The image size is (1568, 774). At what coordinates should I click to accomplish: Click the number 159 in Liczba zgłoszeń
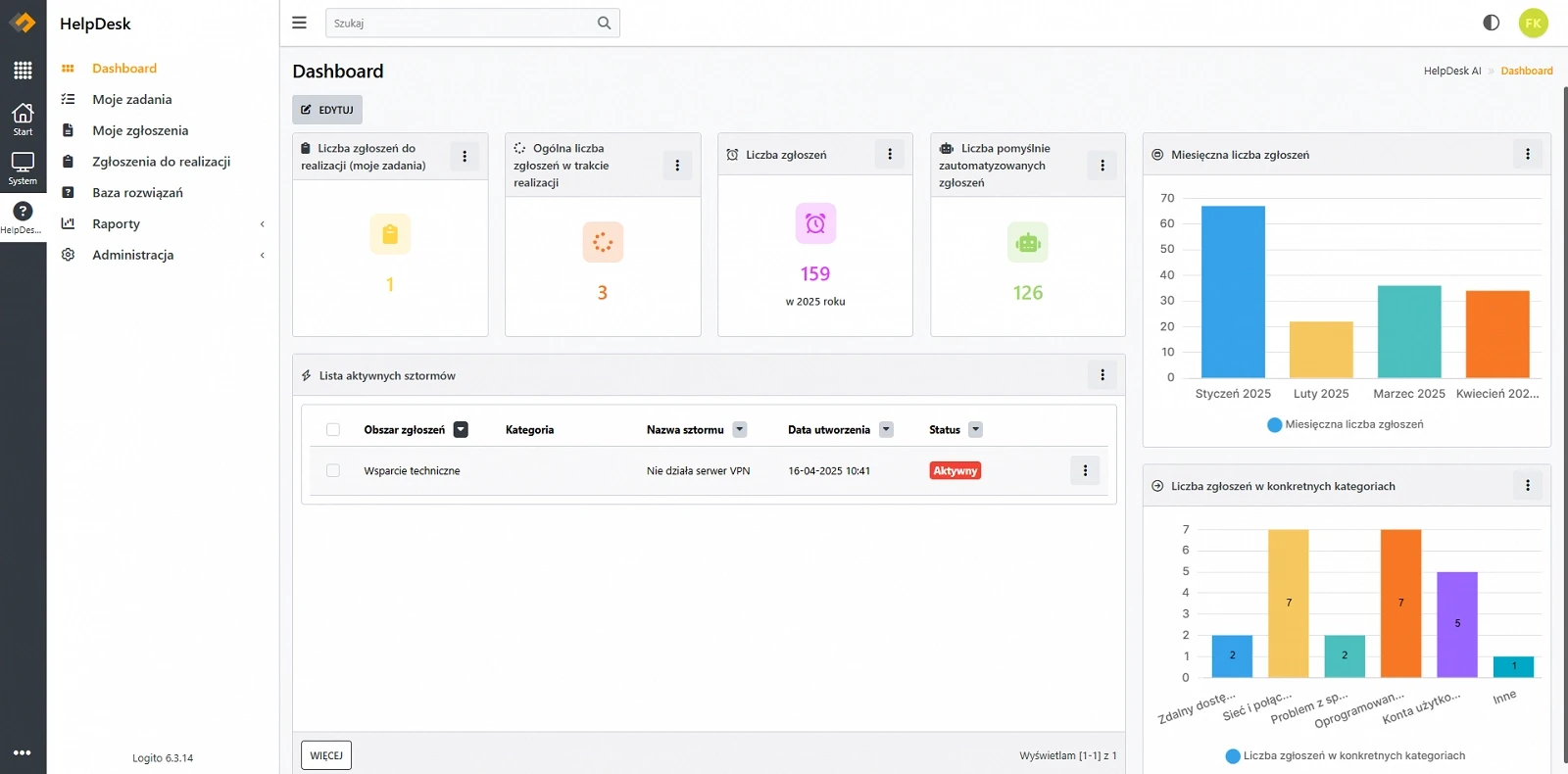click(x=815, y=273)
